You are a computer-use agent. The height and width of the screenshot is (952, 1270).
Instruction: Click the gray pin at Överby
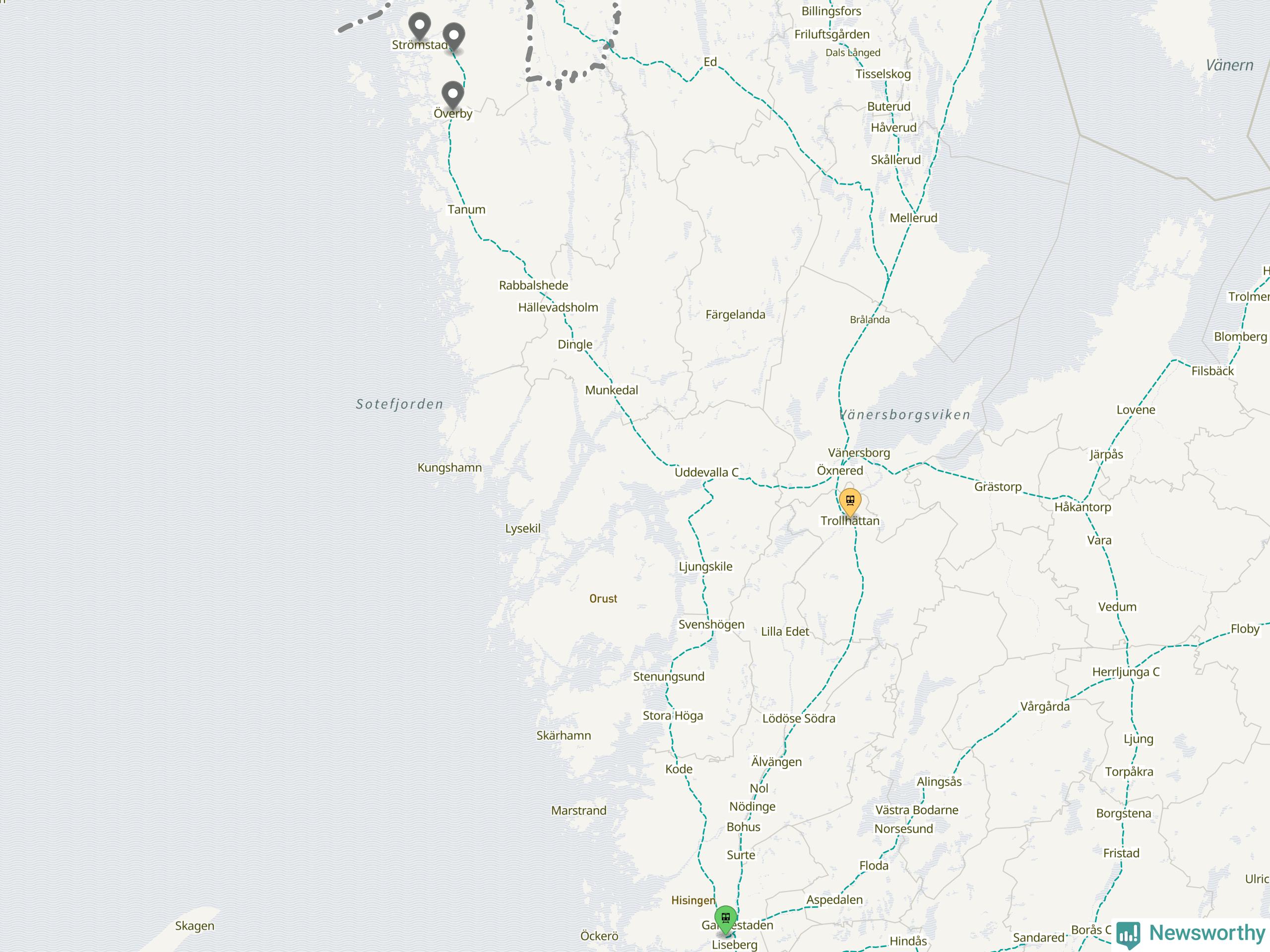click(452, 95)
